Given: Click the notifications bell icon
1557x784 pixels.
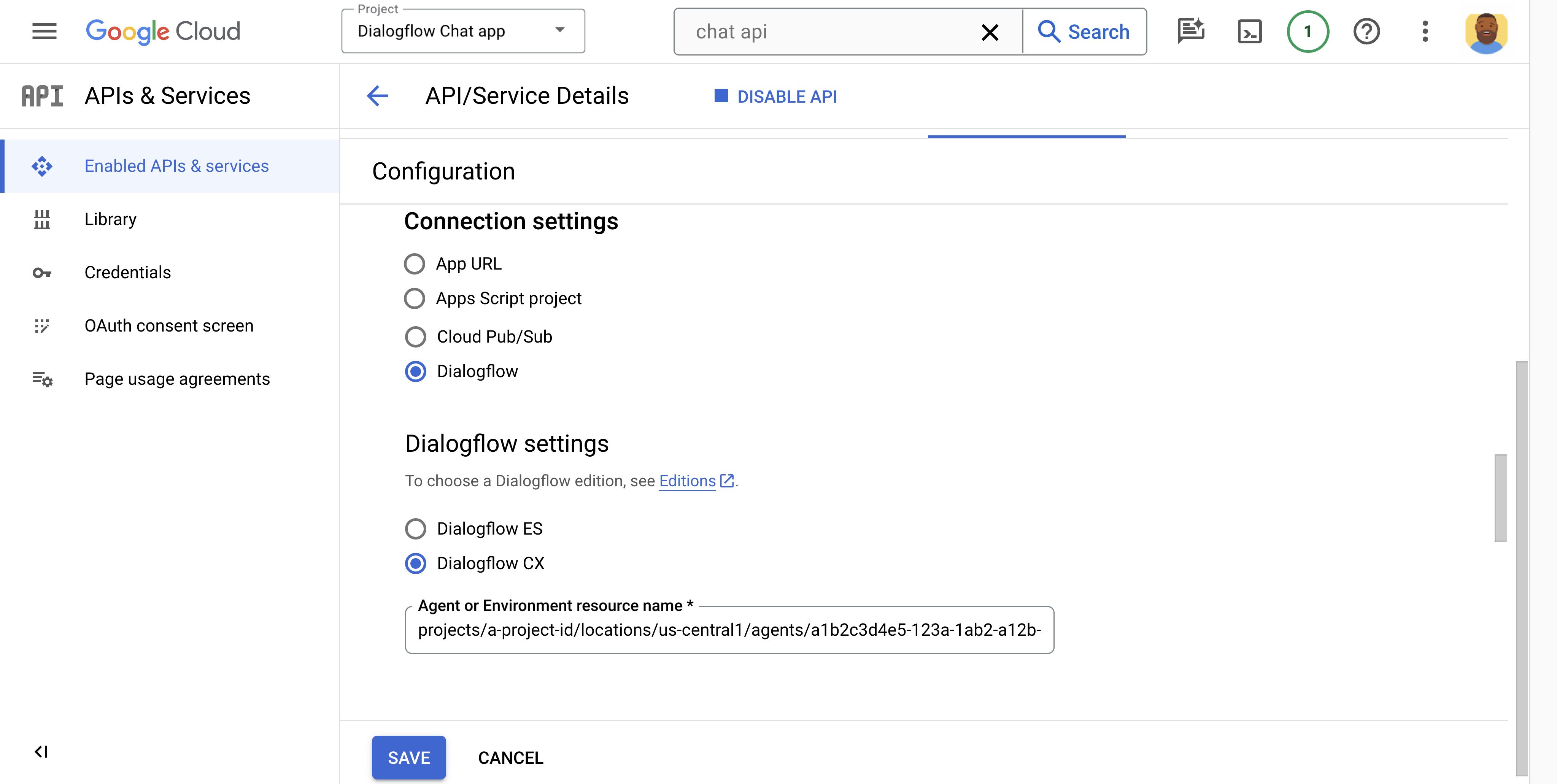Looking at the screenshot, I should pyautogui.click(x=1308, y=30).
